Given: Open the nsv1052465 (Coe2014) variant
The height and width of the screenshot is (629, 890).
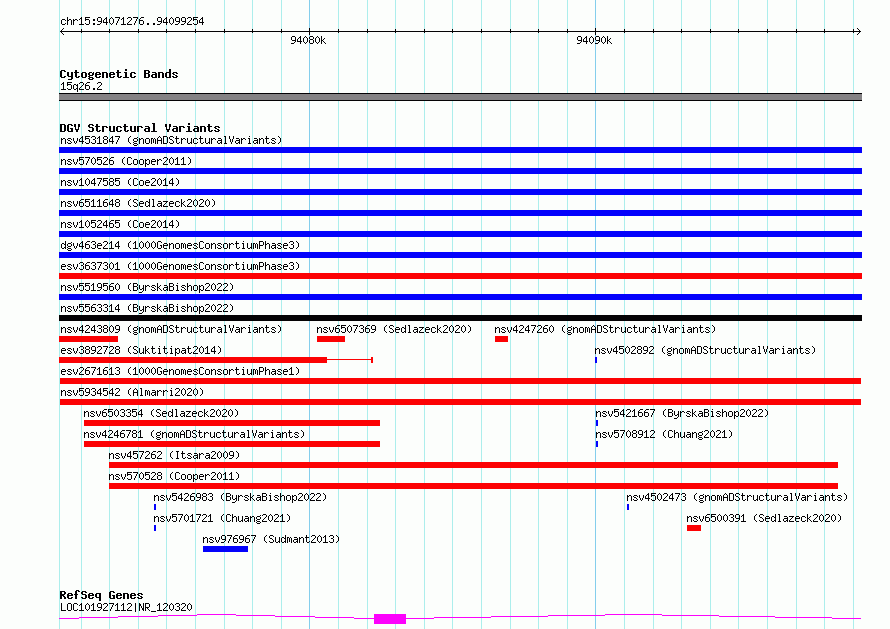Looking at the screenshot, I should pyautogui.click(x=120, y=224).
